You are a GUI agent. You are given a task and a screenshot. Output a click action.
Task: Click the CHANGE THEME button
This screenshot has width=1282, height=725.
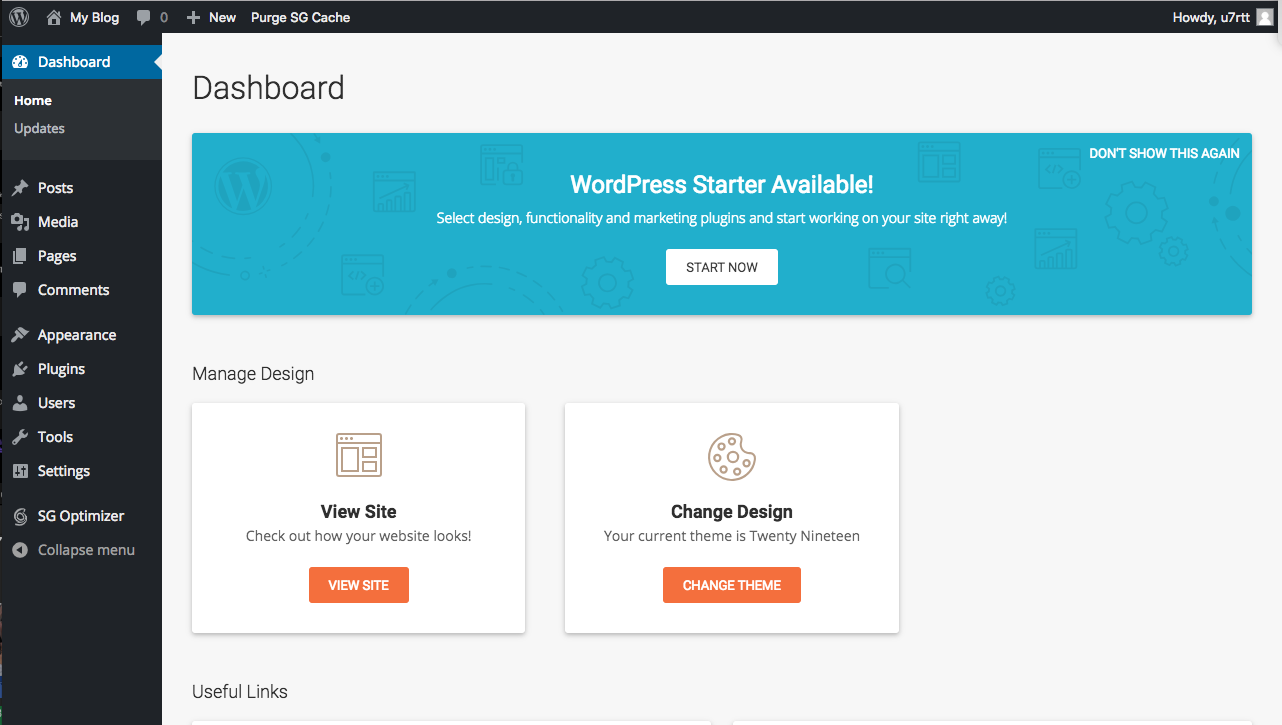click(732, 585)
